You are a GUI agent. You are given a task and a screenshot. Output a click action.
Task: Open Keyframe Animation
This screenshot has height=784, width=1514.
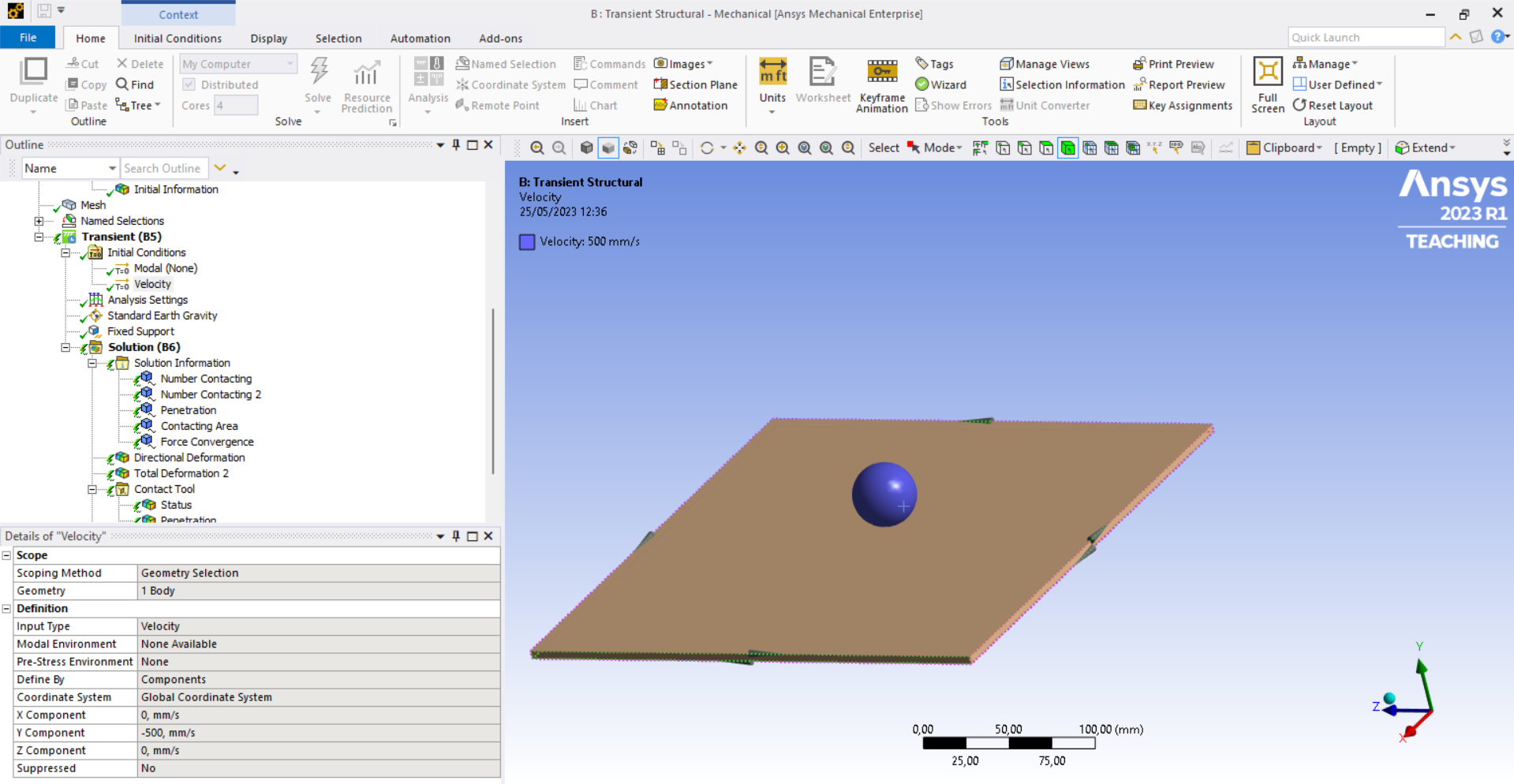click(882, 86)
